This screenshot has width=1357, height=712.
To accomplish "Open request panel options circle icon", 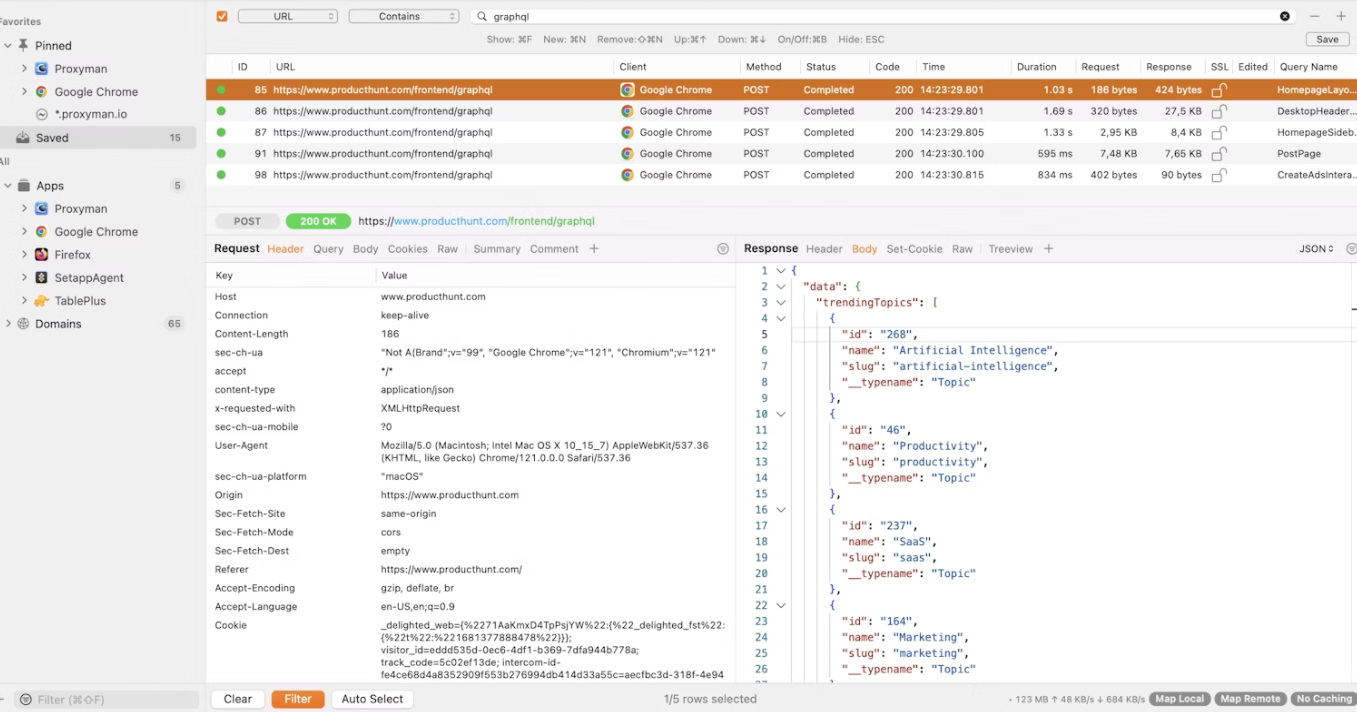I will pos(723,249).
